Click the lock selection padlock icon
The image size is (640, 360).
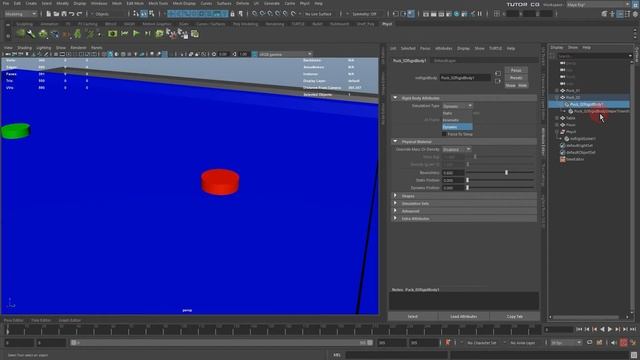(x=233, y=14)
